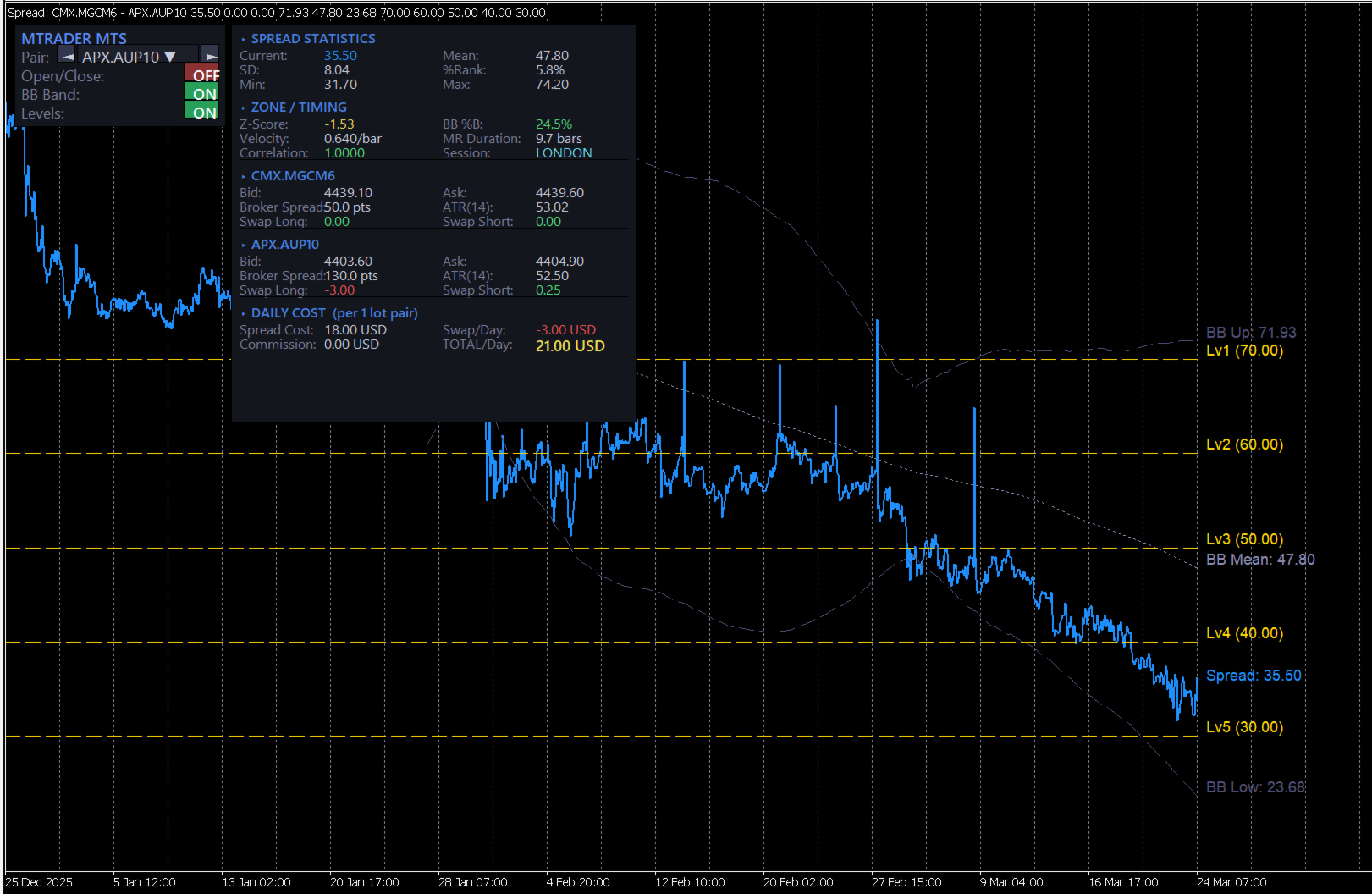Click the APX.AUP10 Ask value 4404.90
1372x894 pixels.
pos(559,262)
